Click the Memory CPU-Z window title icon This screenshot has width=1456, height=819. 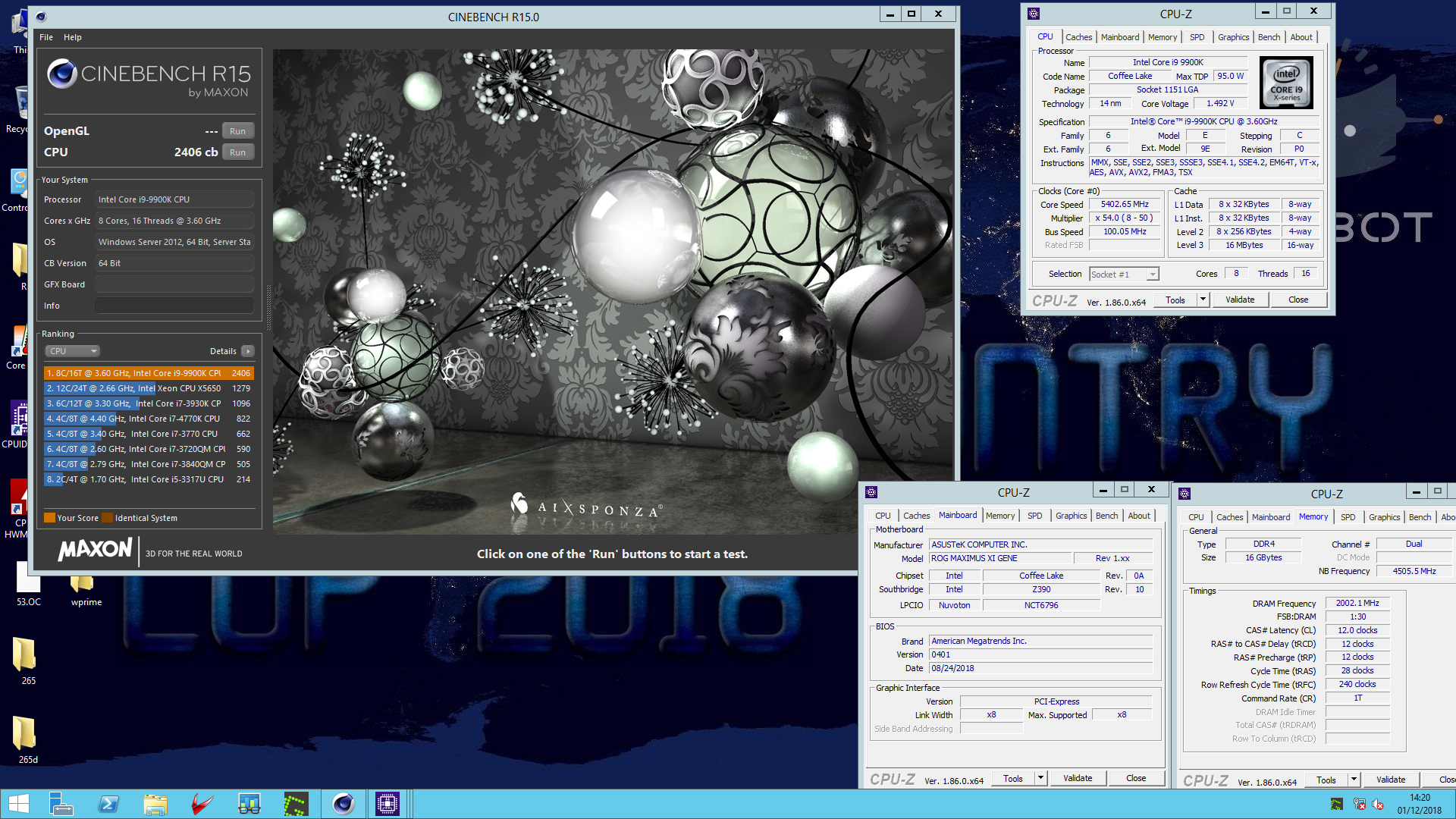(1184, 494)
